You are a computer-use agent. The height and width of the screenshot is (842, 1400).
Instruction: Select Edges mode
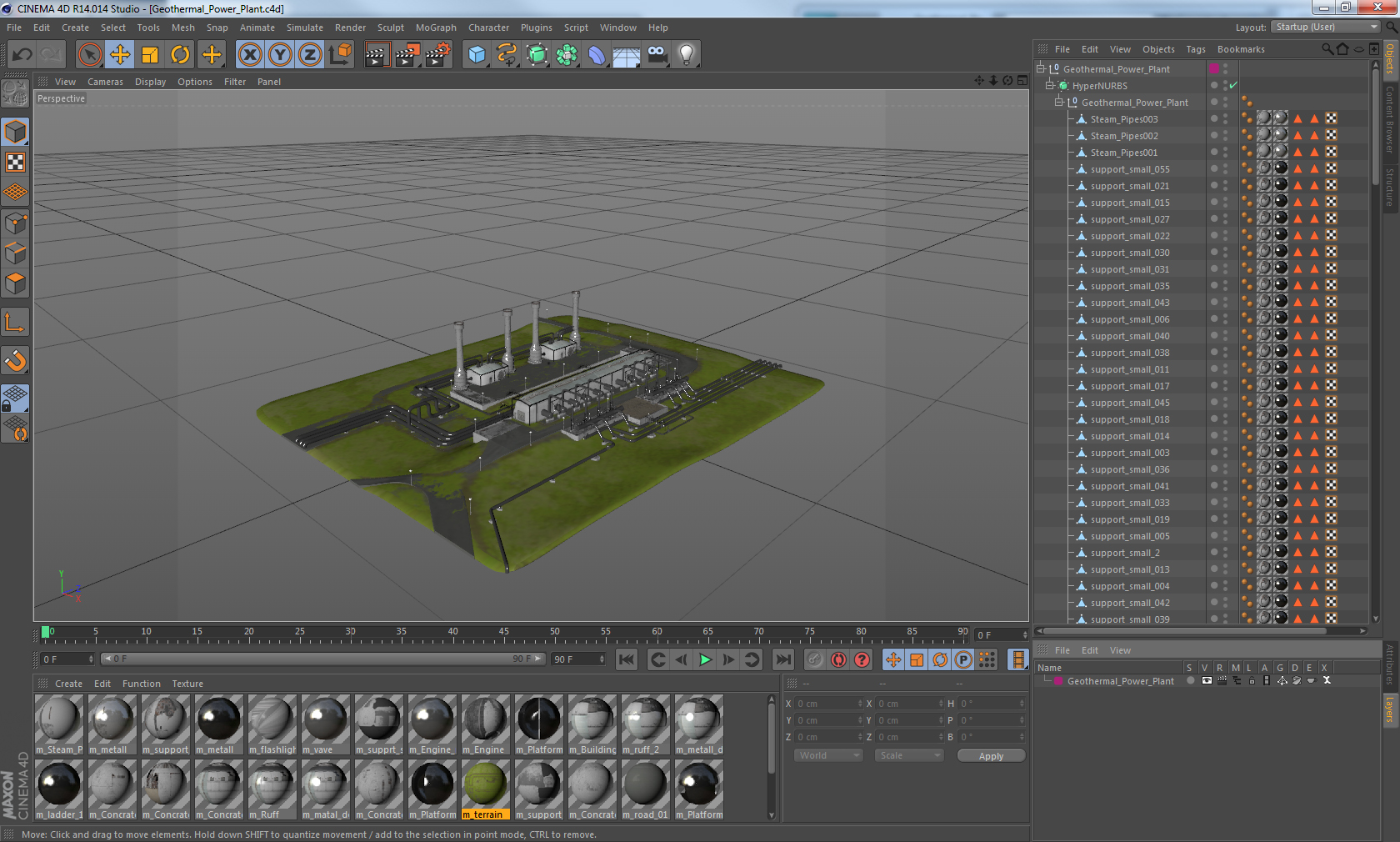click(x=15, y=253)
